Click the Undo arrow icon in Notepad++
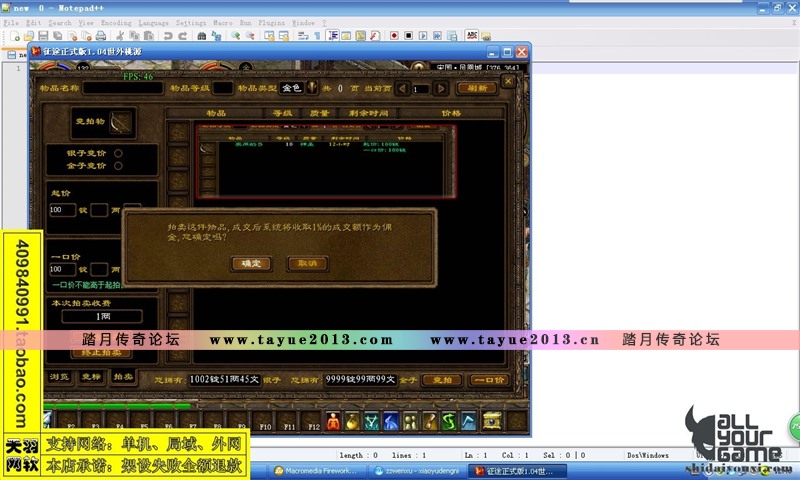800x480 pixels. pos(168,36)
